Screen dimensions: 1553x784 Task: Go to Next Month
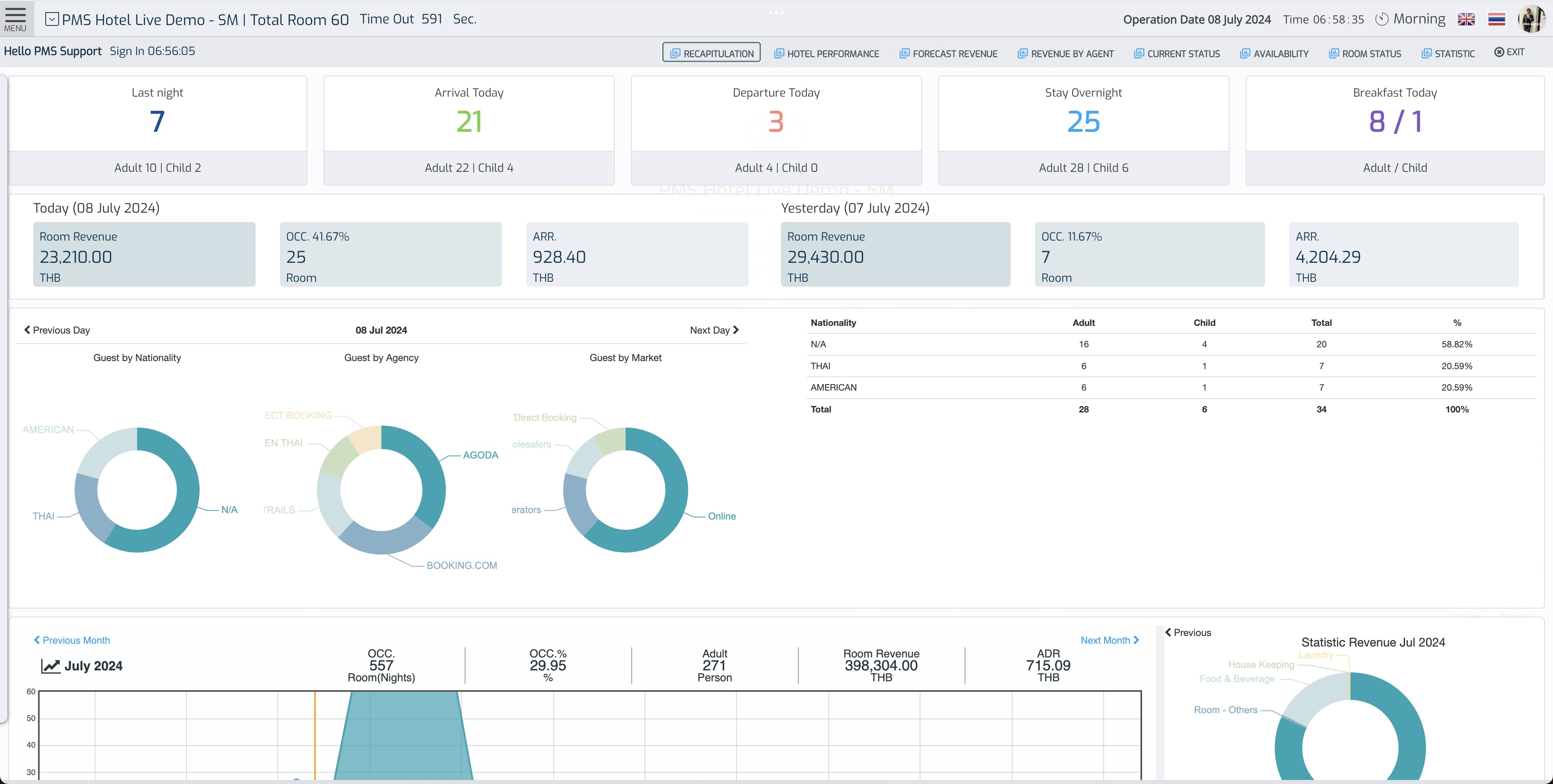1109,640
